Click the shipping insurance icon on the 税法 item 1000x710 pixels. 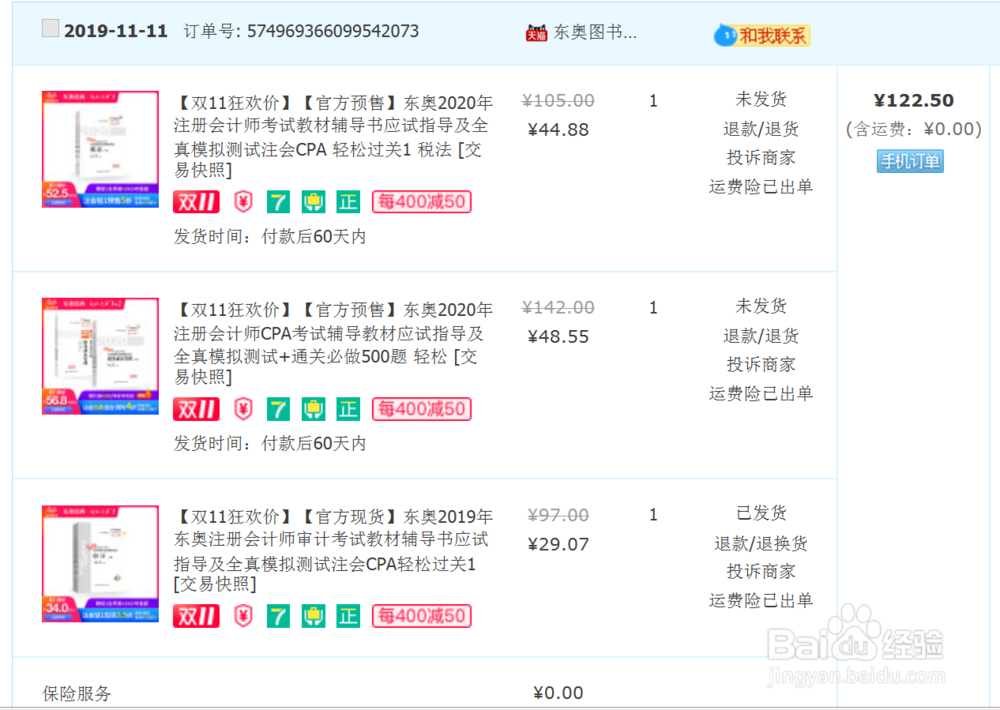[313, 202]
